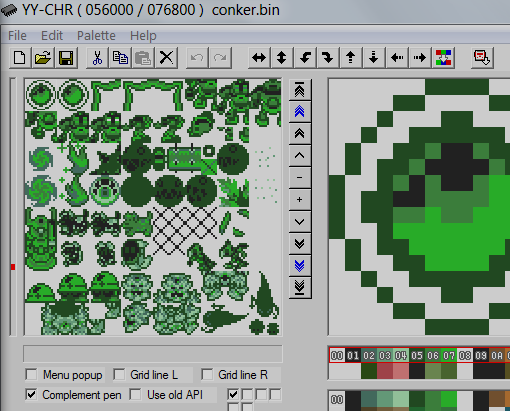Click the RGB color replace icon

(x=443, y=58)
